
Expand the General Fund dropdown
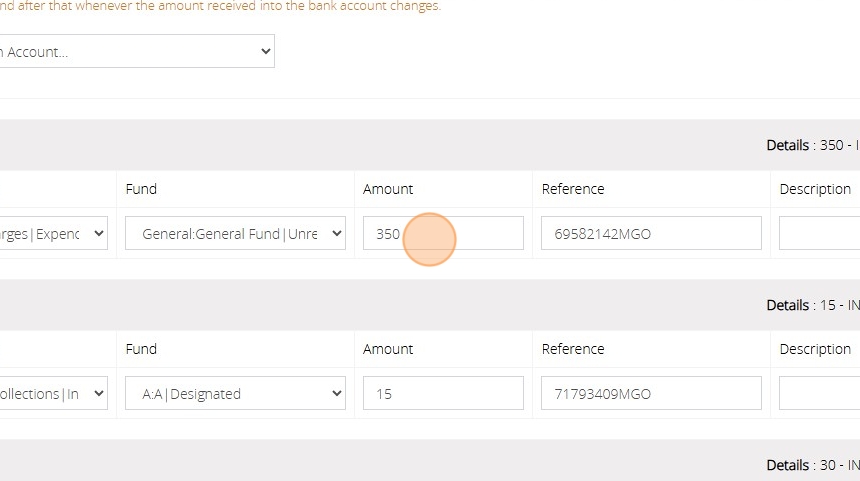click(235, 234)
